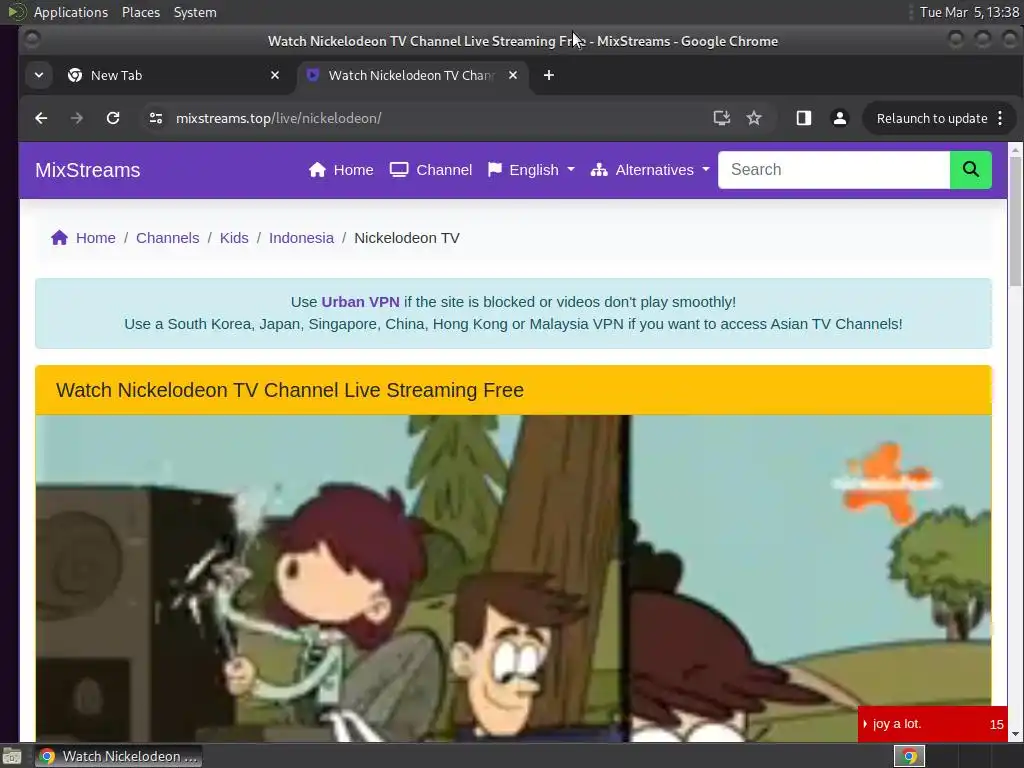Expand the tab search dropdown arrow
The width and height of the screenshot is (1024, 768).
click(39, 75)
